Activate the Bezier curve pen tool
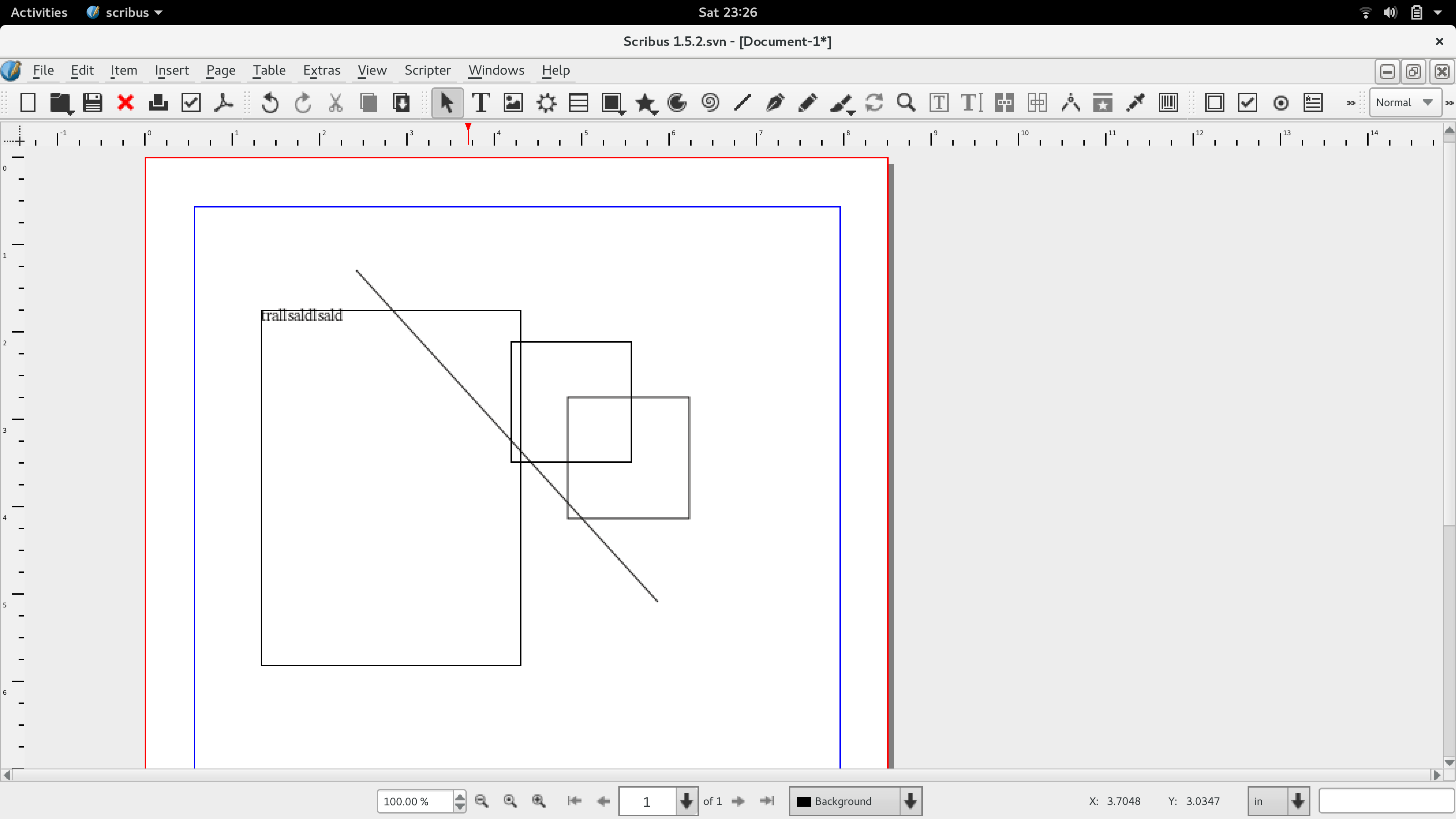This screenshot has height=819, width=1456. [x=775, y=103]
